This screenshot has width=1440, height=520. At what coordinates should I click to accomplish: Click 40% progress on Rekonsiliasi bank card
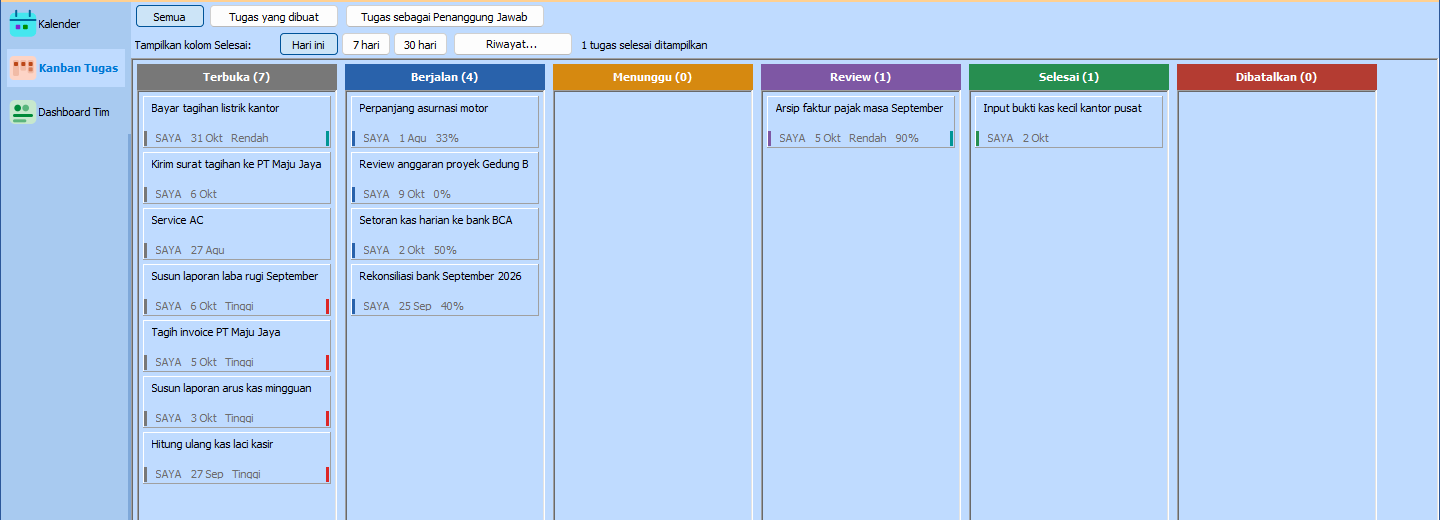coord(452,306)
